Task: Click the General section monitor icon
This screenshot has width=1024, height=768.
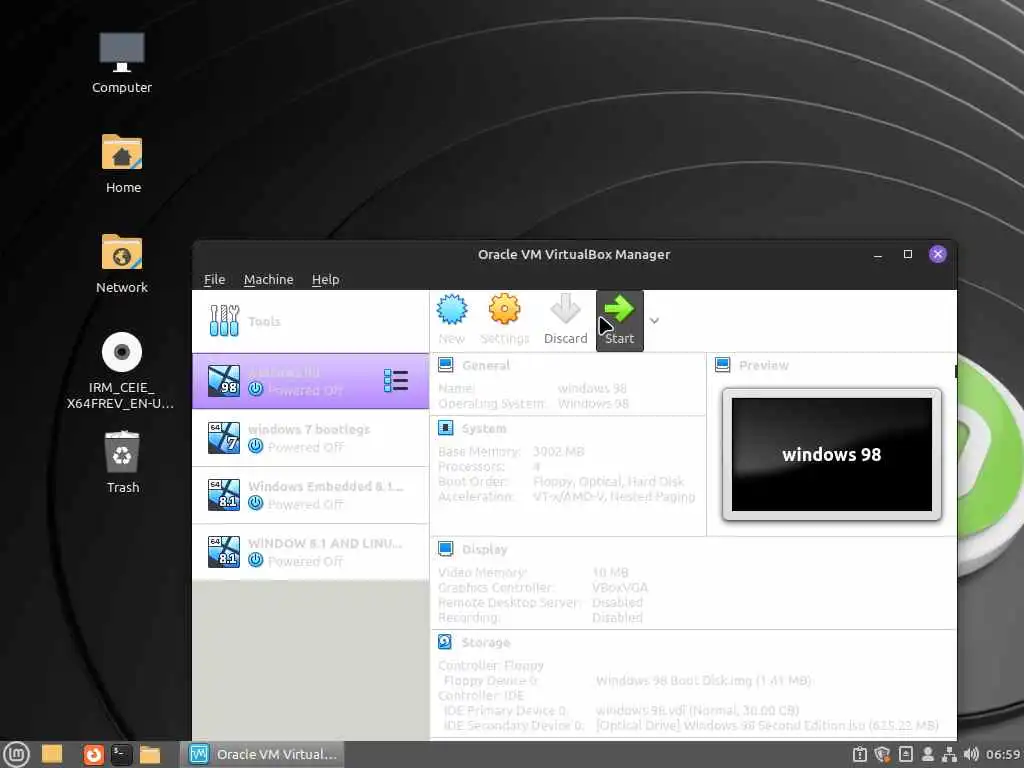Action: tap(445, 364)
